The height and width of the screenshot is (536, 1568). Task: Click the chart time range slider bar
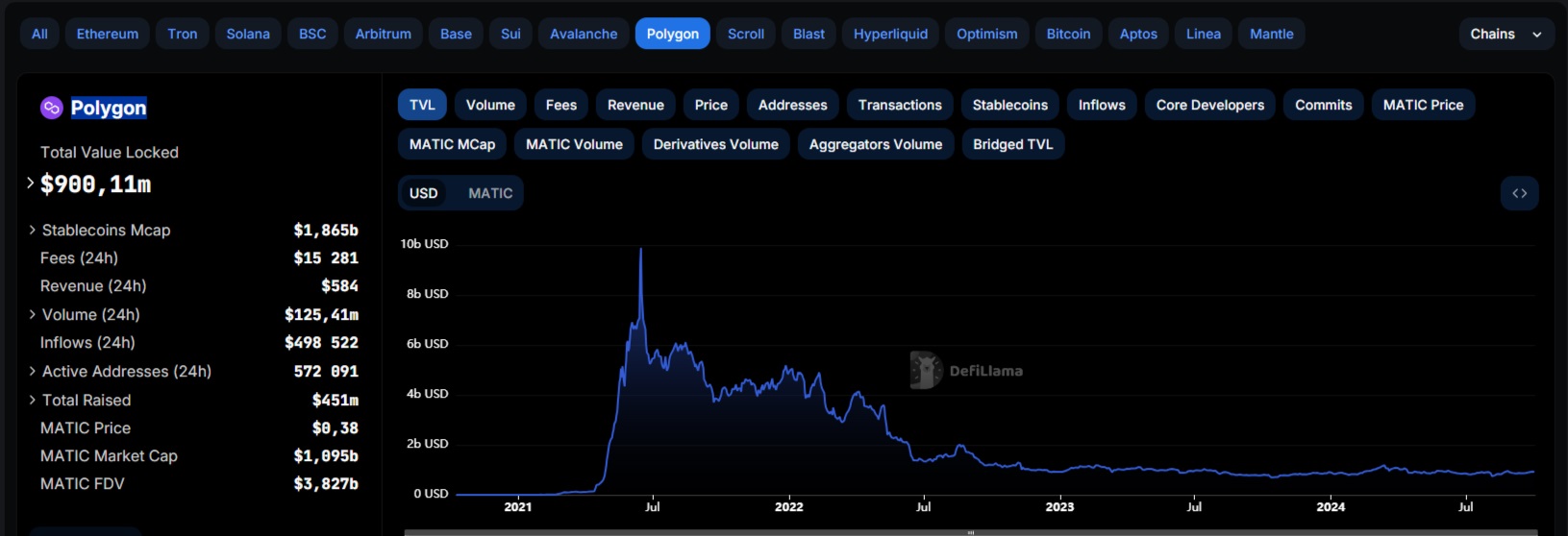tap(970, 531)
